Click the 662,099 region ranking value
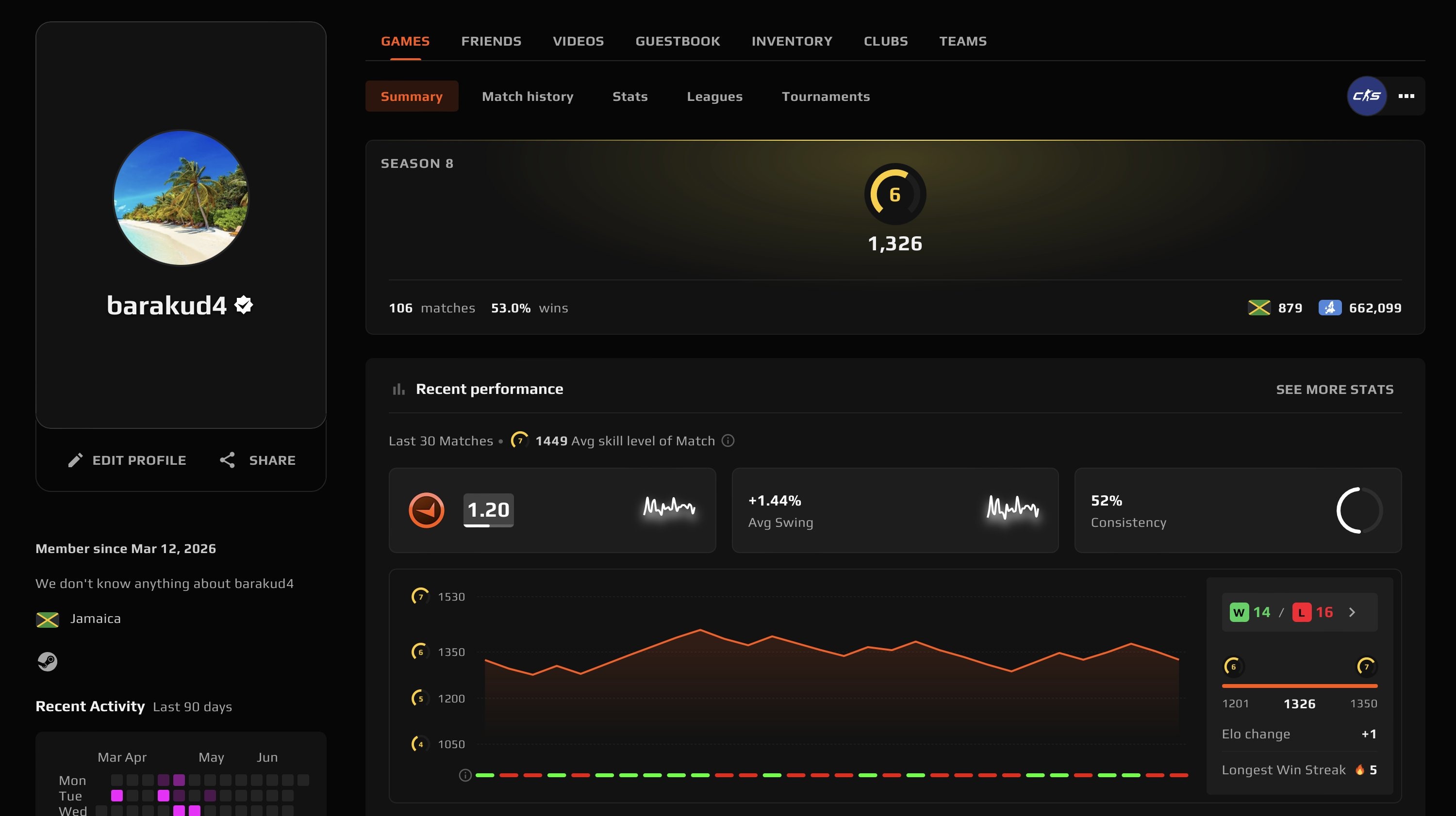 (x=1374, y=308)
